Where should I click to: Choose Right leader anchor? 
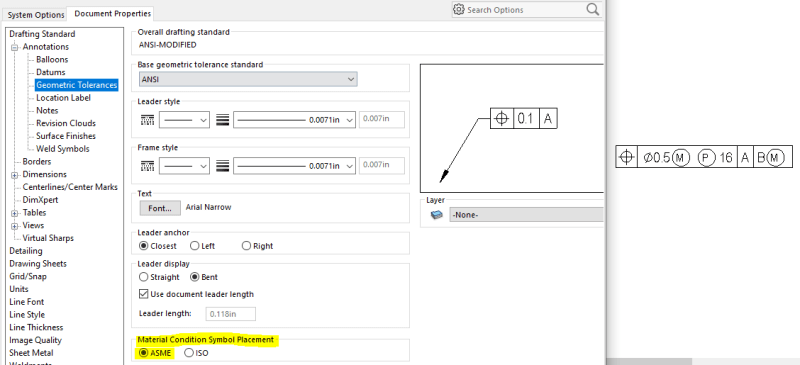258,246
